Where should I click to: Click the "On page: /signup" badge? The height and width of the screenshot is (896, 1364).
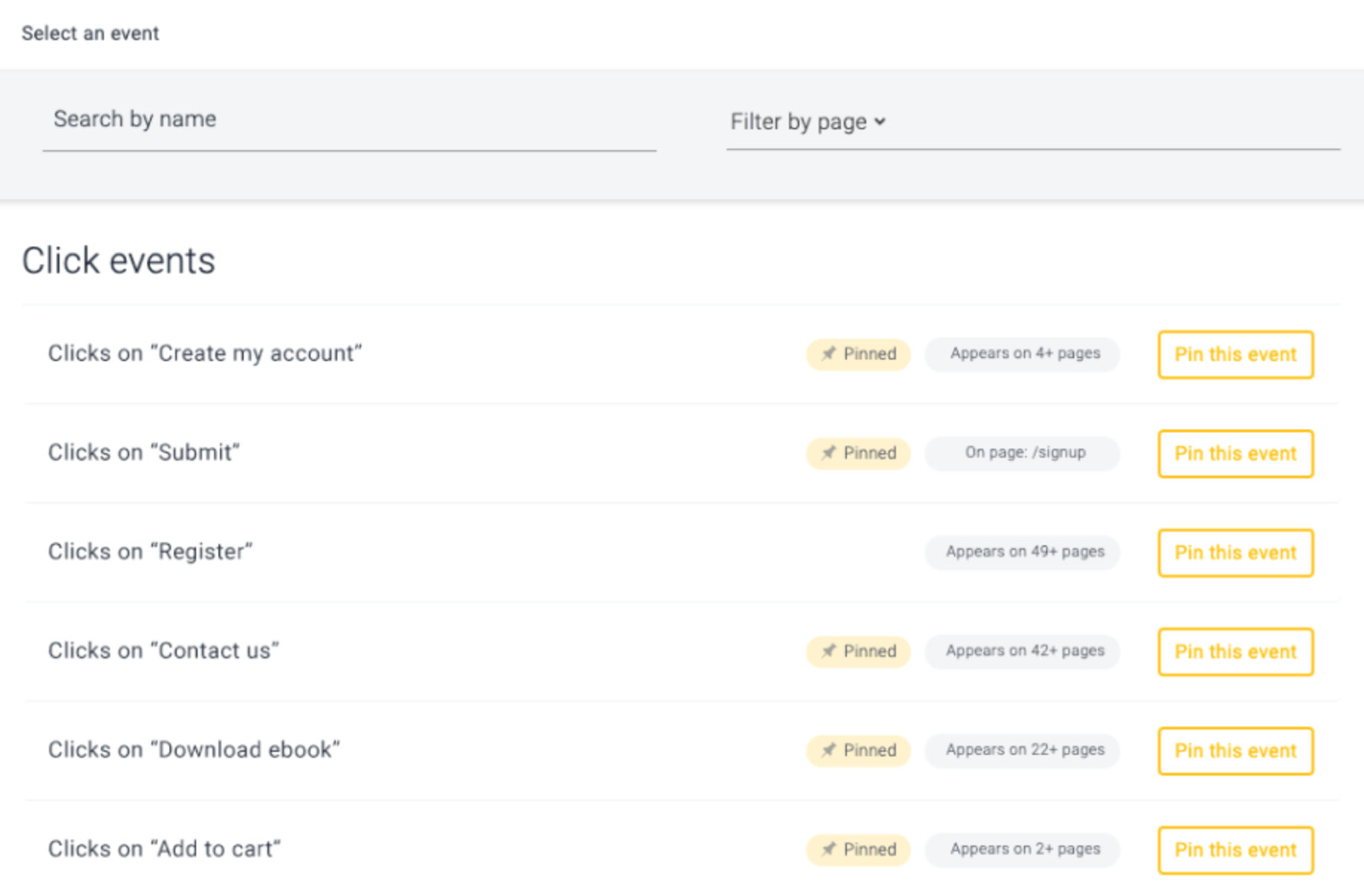1023,453
